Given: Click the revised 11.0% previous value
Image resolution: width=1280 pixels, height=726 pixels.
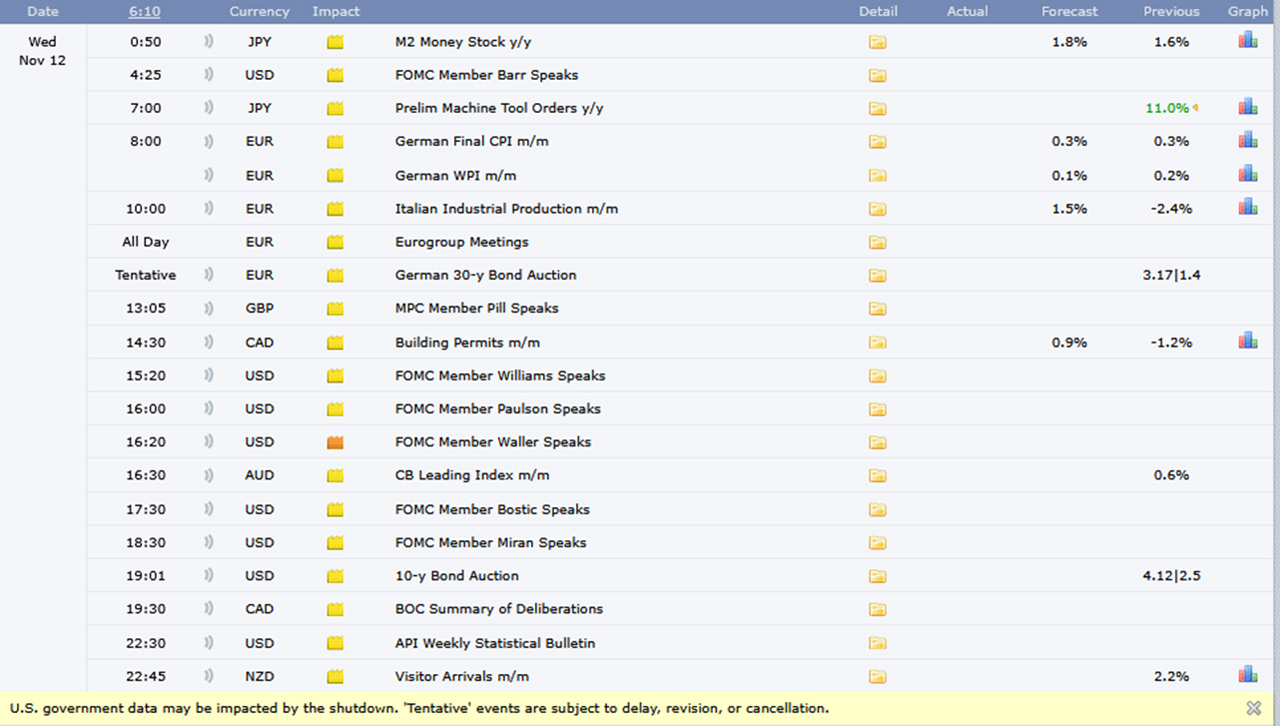Looking at the screenshot, I should tap(1167, 108).
